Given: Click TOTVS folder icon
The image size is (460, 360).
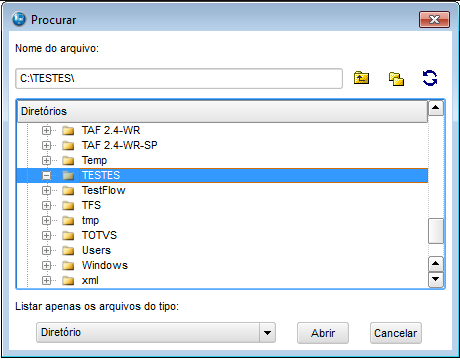Looking at the screenshot, I should click(x=68, y=235).
